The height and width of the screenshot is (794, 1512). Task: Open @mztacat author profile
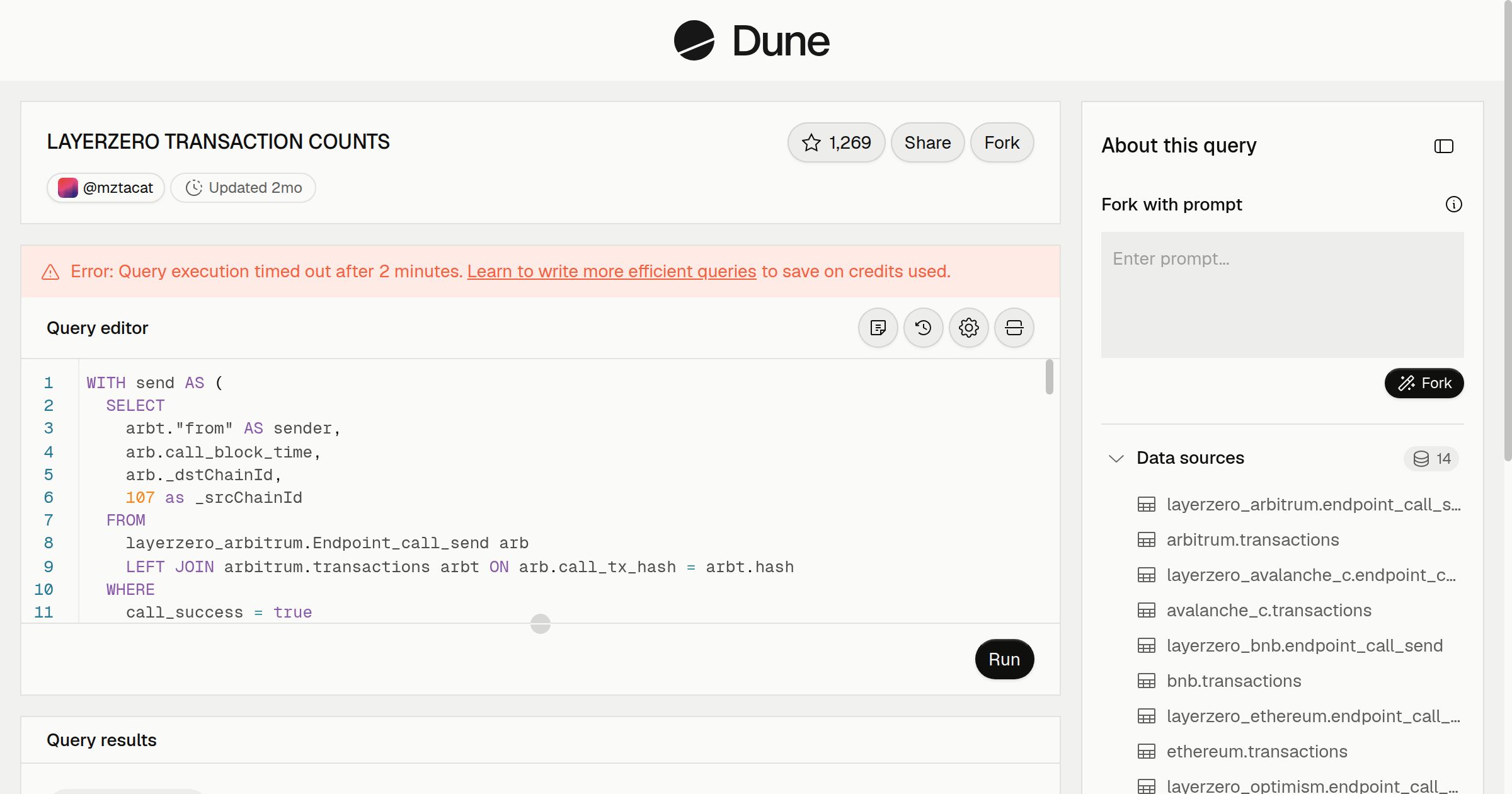(x=106, y=188)
